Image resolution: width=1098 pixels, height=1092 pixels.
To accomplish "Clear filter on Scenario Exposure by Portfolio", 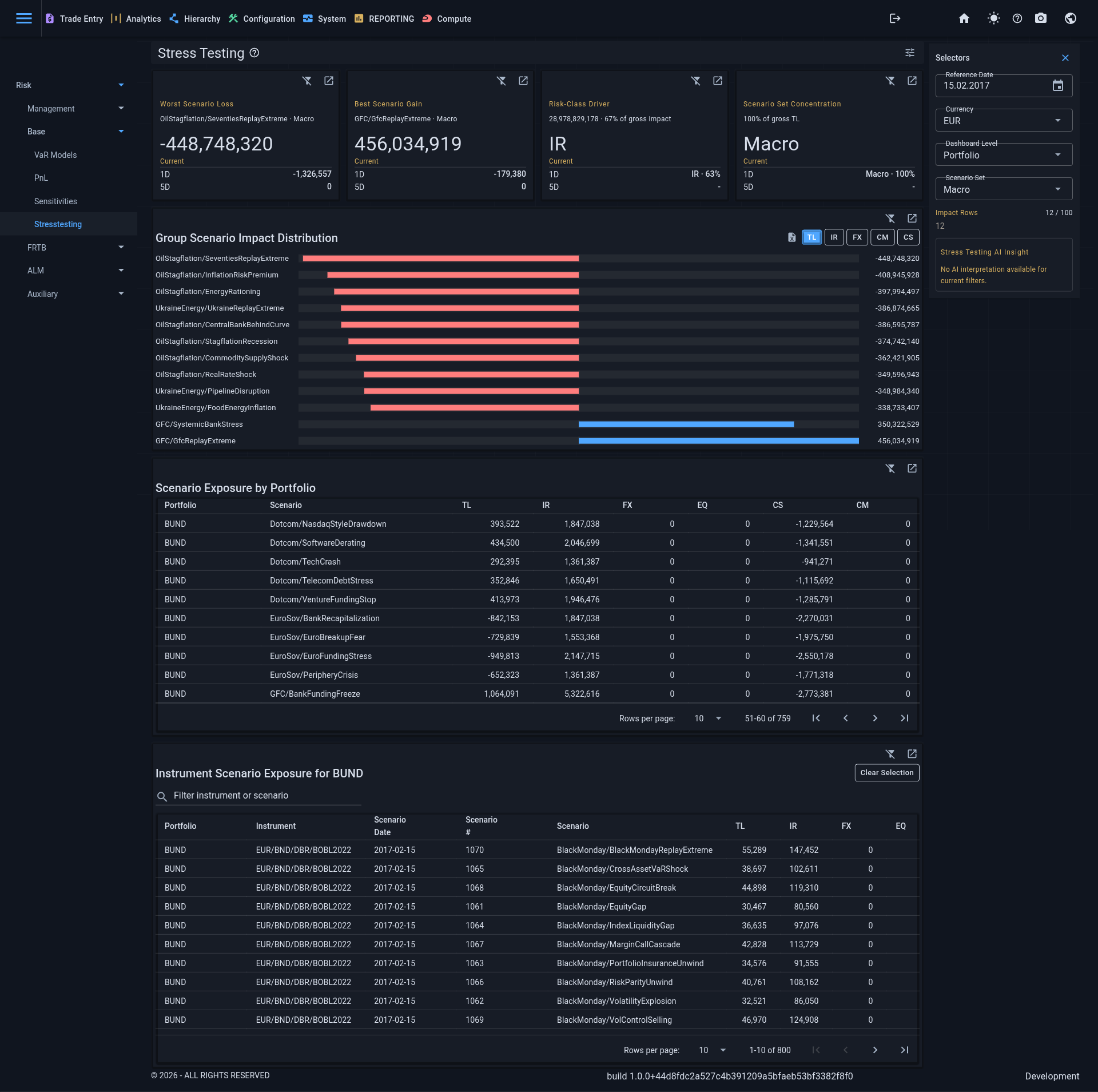I will pyautogui.click(x=890, y=468).
